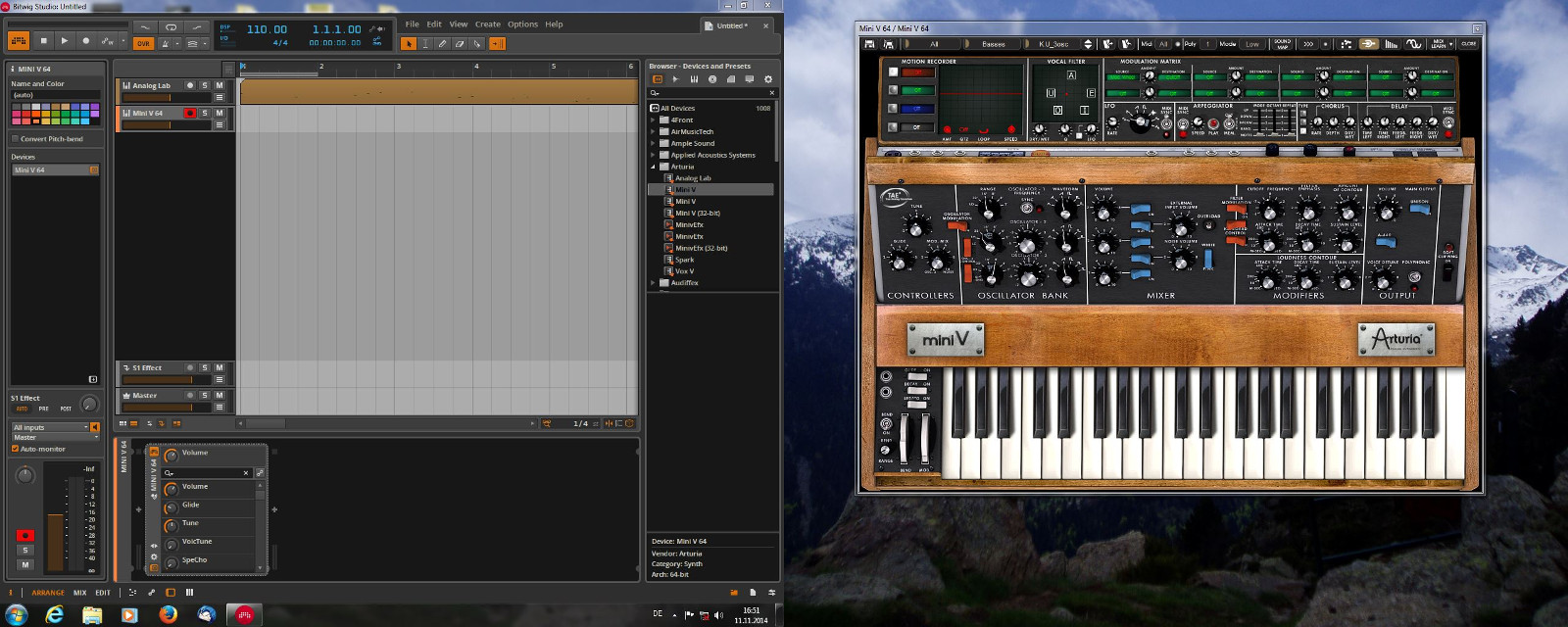Mute the Mini V 64 track

click(220, 113)
